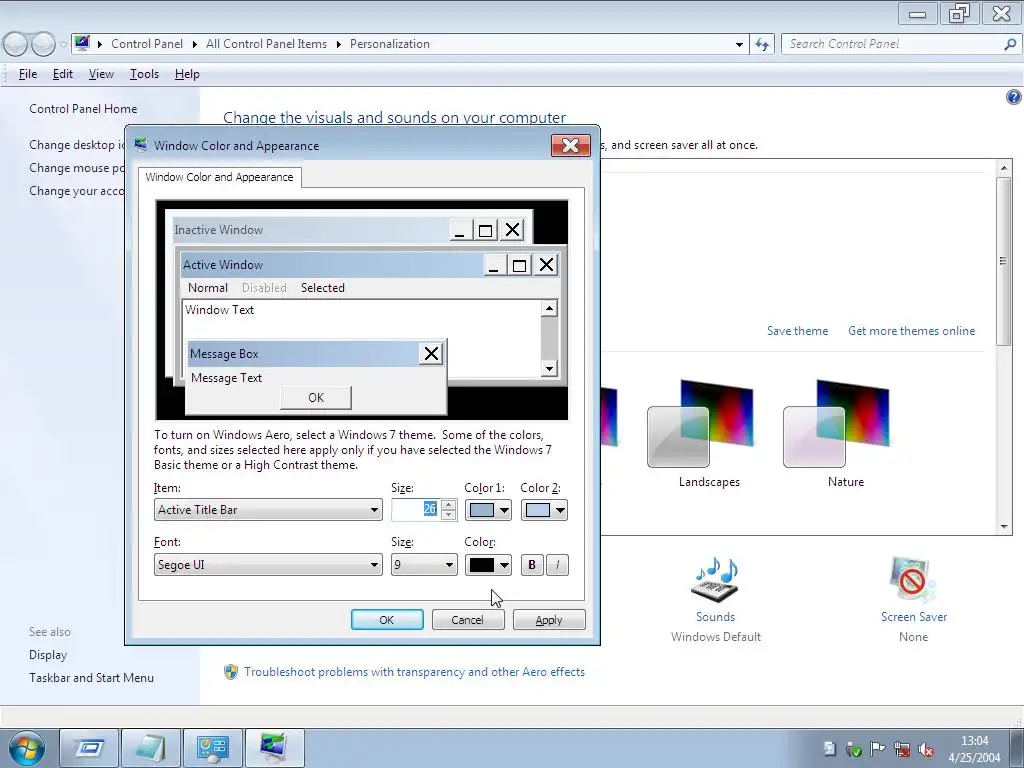Screen dimensions: 1024x768
Task: Click Save theme link
Action: (797, 331)
